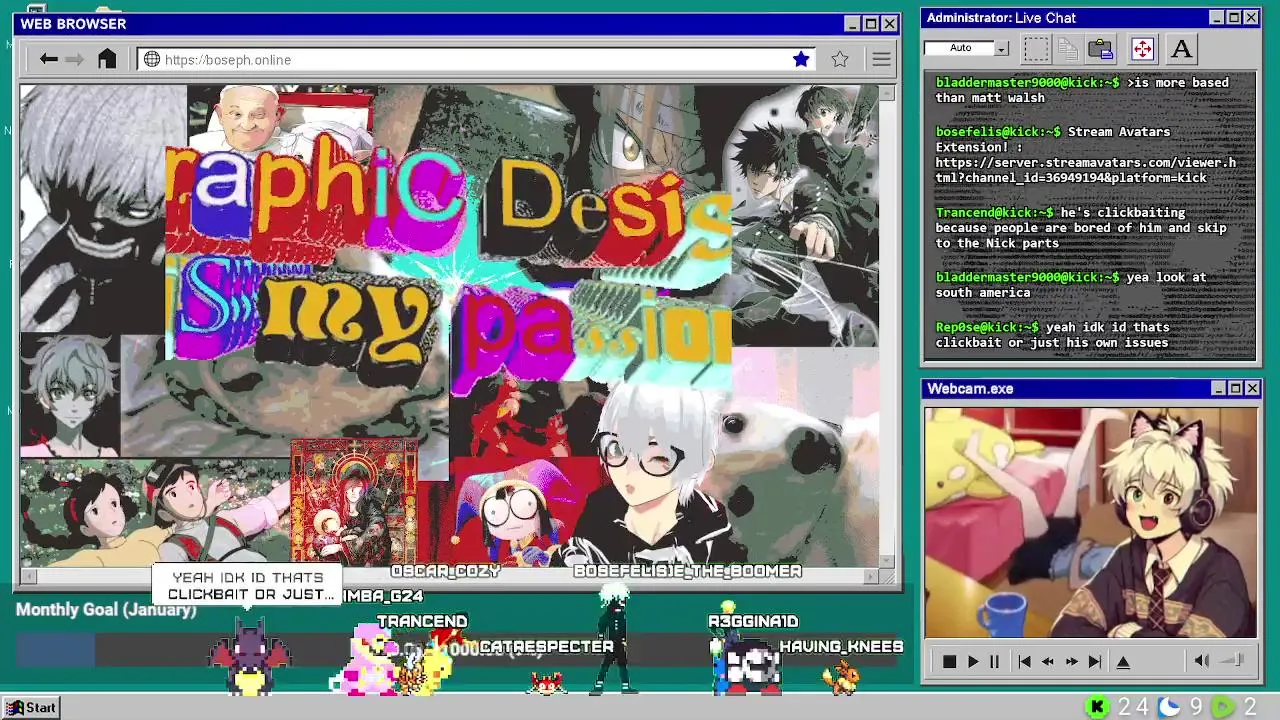Click the dashed selection rectangle icon
This screenshot has width=1280, height=720.
1036,48
